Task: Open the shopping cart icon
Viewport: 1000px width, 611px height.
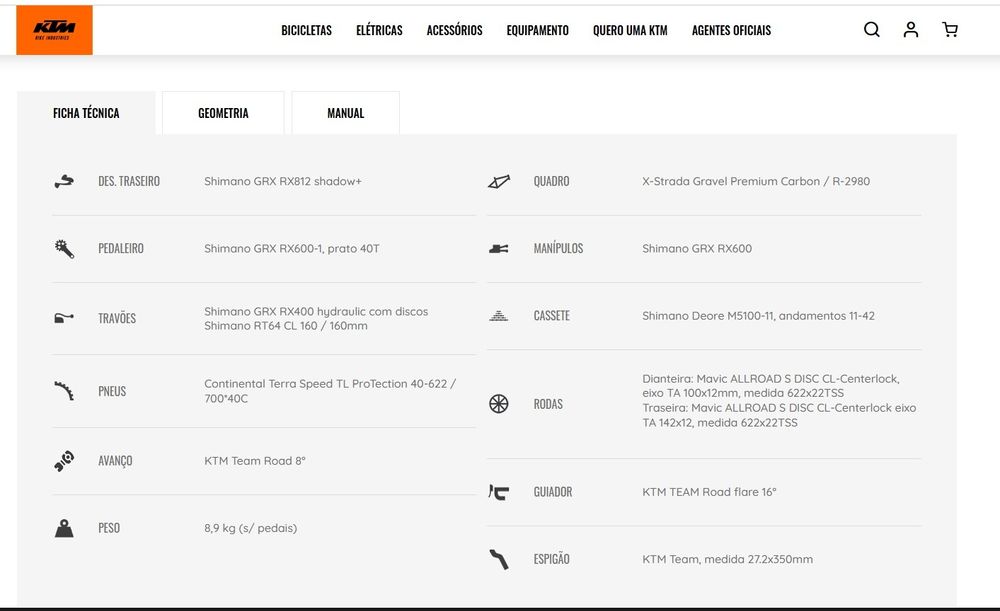Action: pyautogui.click(x=950, y=29)
